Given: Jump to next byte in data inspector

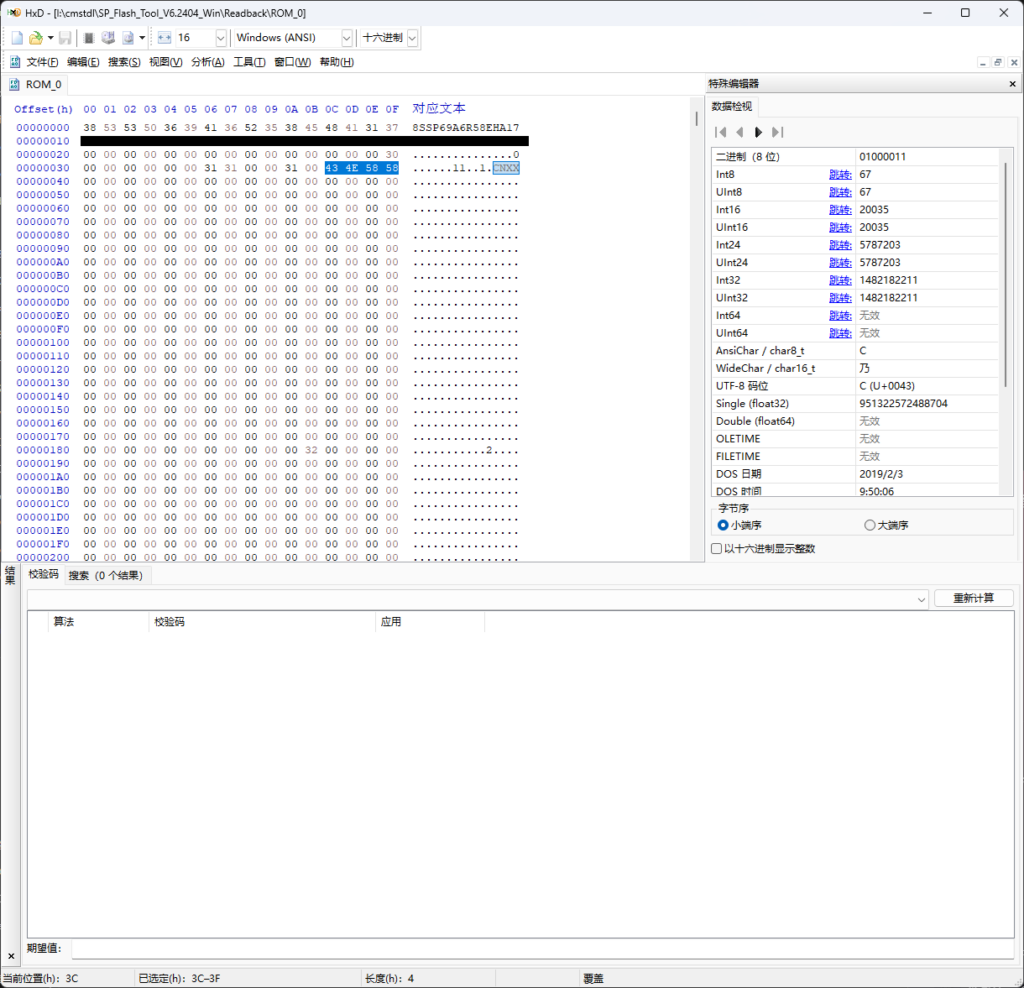Looking at the screenshot, I should click(758, 132).
